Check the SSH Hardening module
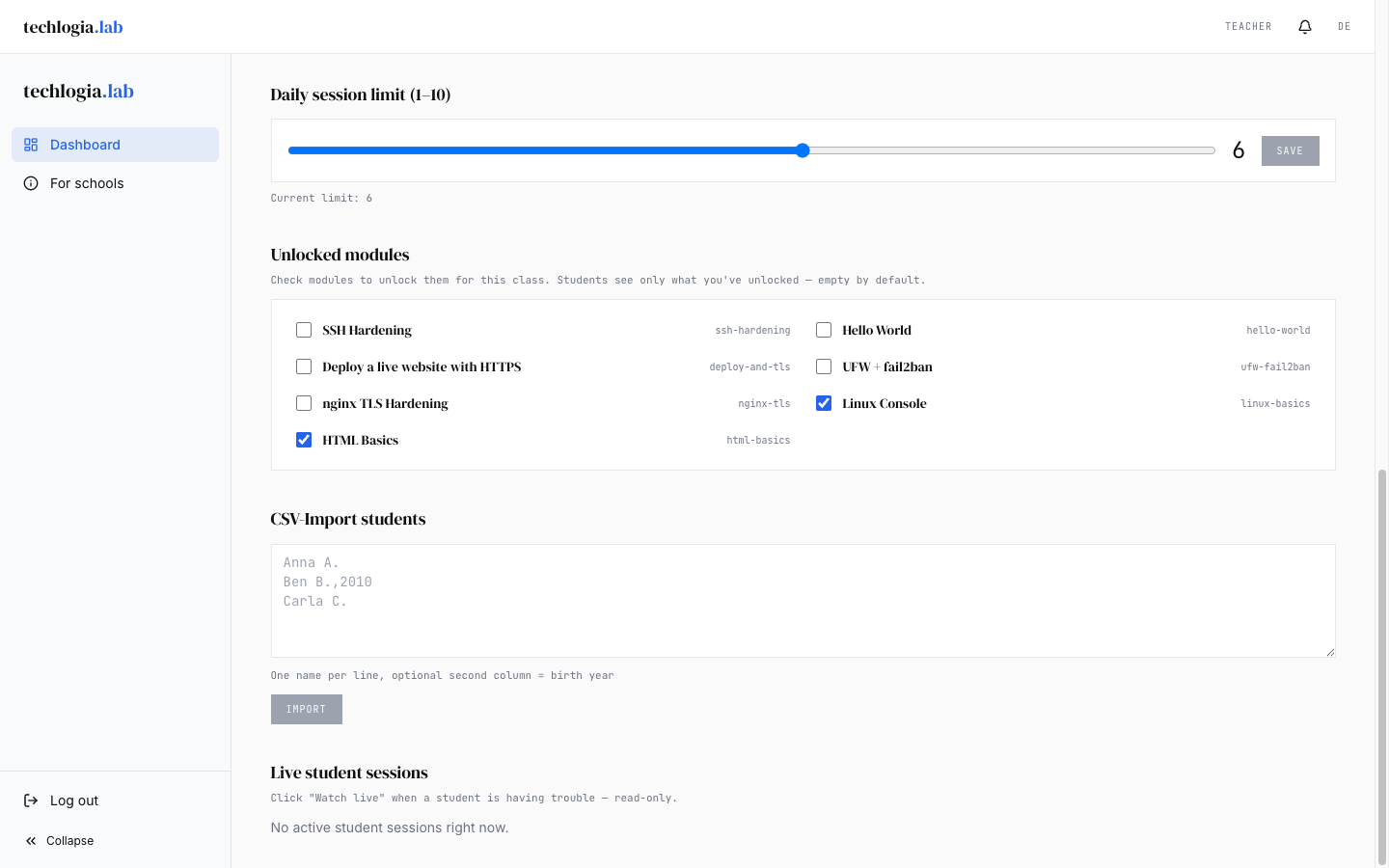Image resolution: width=1389 pixels, height=868 pixels. point(304,330)
